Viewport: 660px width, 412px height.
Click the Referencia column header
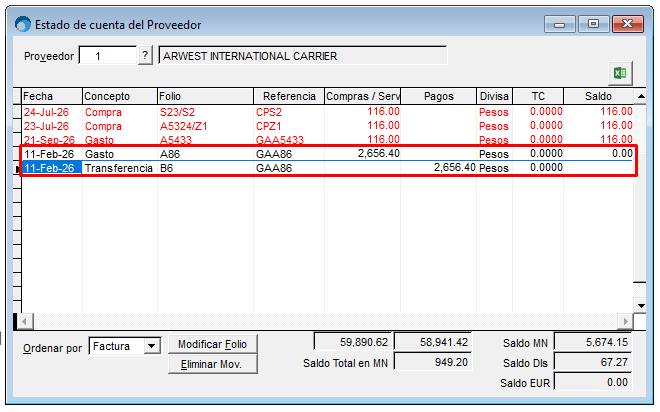289,96
